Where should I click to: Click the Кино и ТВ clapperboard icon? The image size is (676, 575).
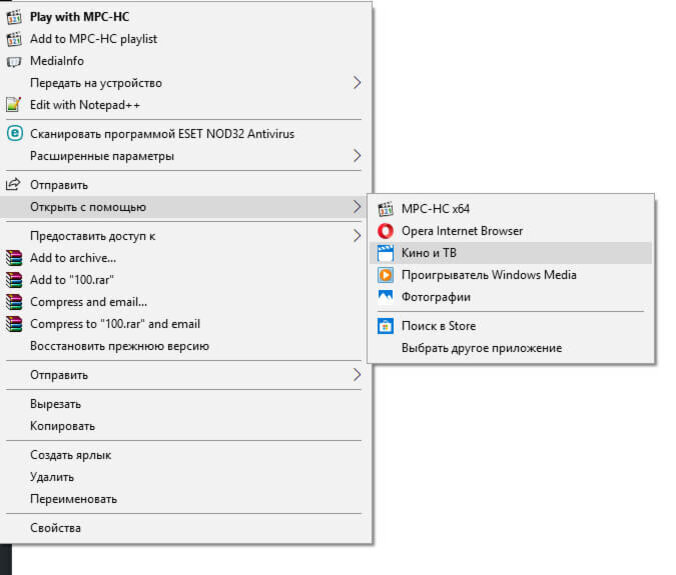385,253
